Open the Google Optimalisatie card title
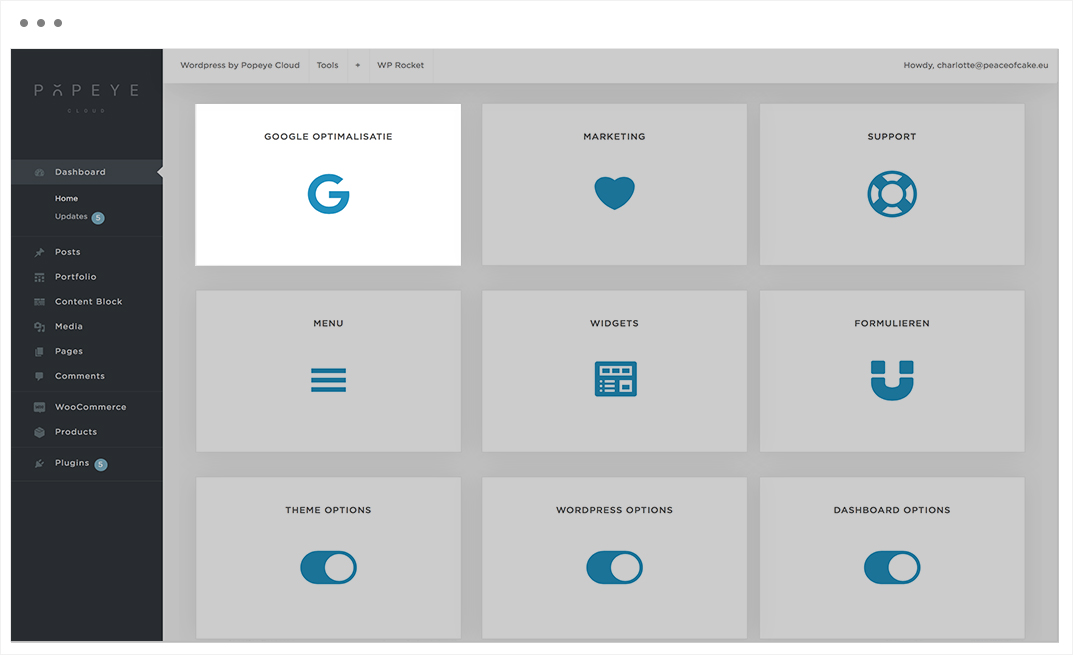The image size is (1073, 655). (x=328, y=137)
